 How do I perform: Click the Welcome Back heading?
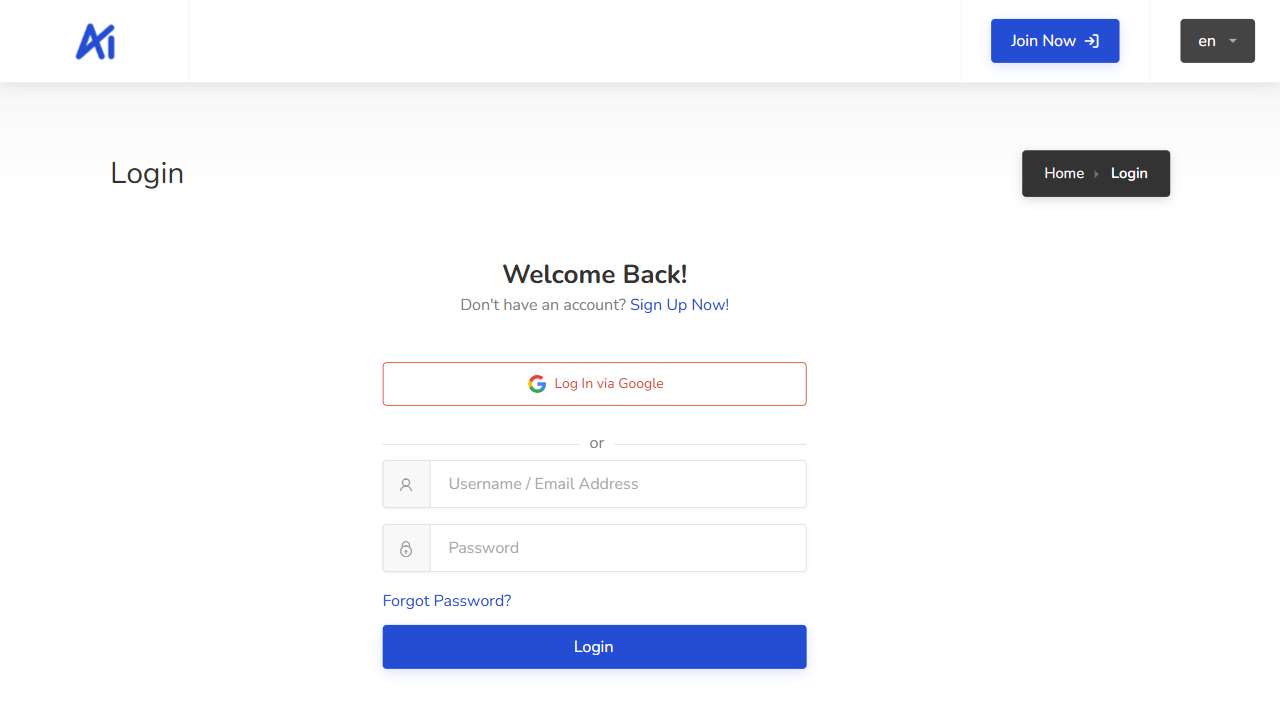click(x=594, y=274)
